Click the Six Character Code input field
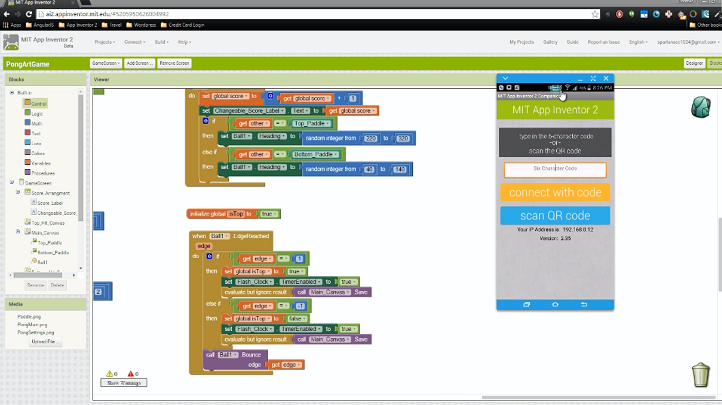This screenshot has width=722, height=405. point(555,170)
